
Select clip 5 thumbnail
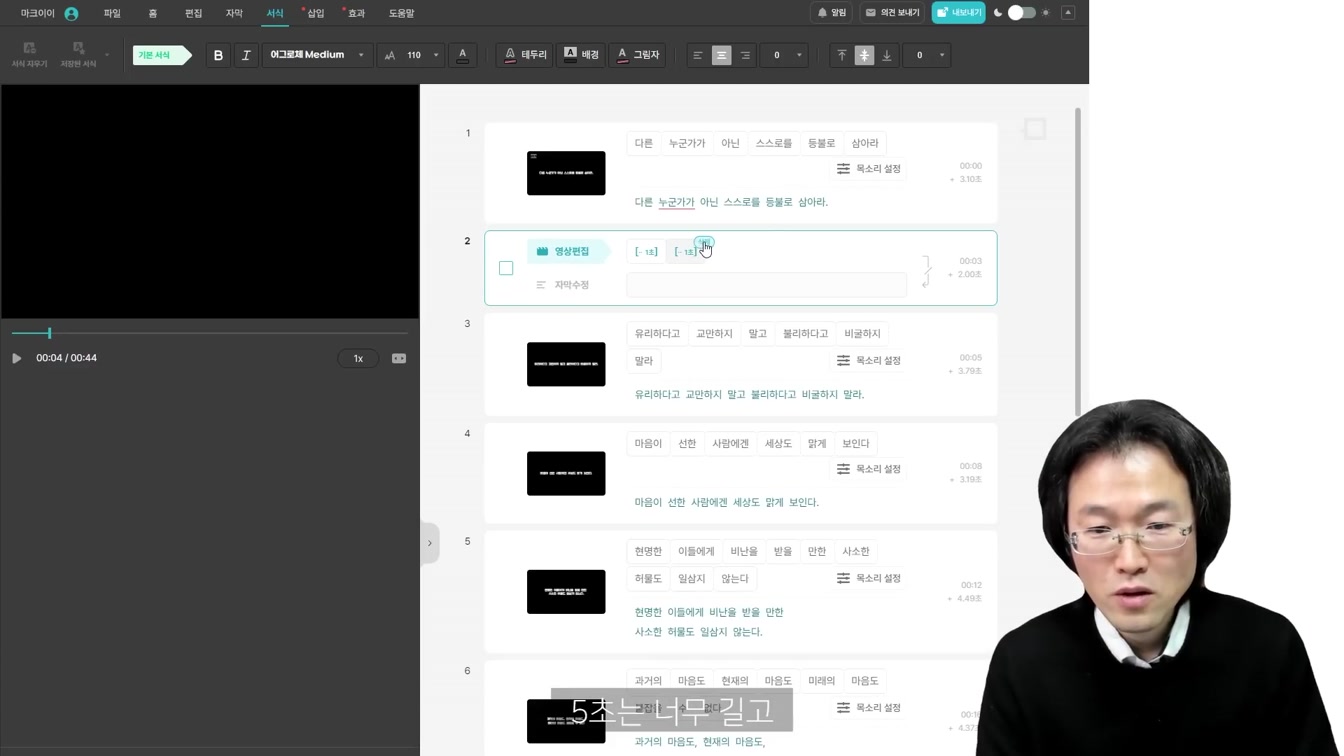(x=566, y=591)
